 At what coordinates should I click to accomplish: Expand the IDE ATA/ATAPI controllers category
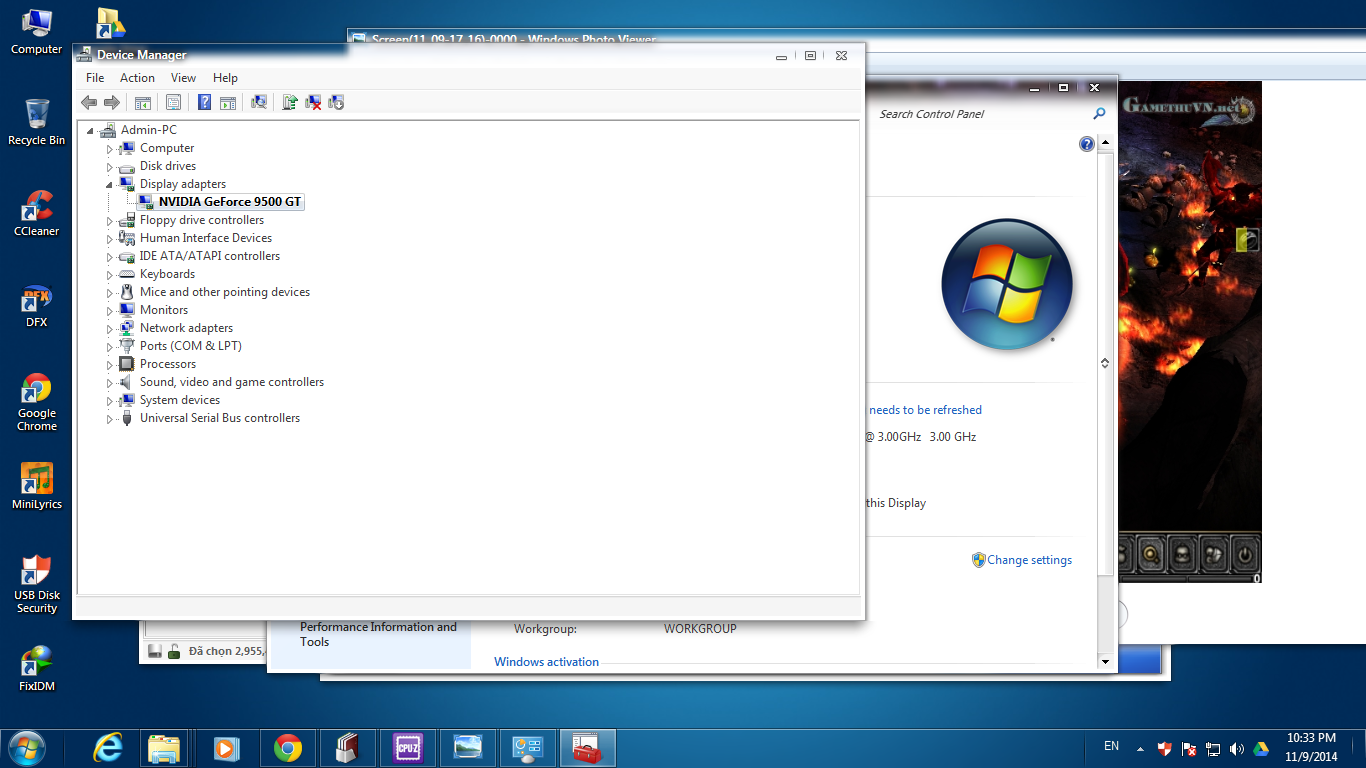110,257
